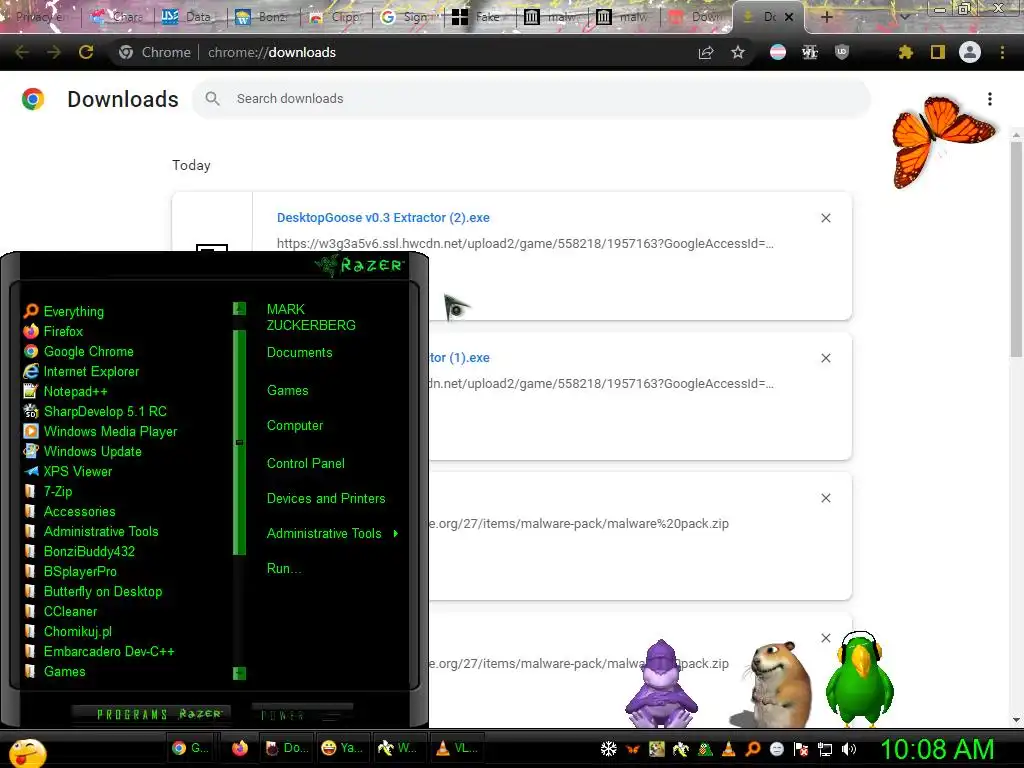This screenshot has width=1024, height=768.
Task: Remove the Extractor (1).exe download entry
Action: 825,358
